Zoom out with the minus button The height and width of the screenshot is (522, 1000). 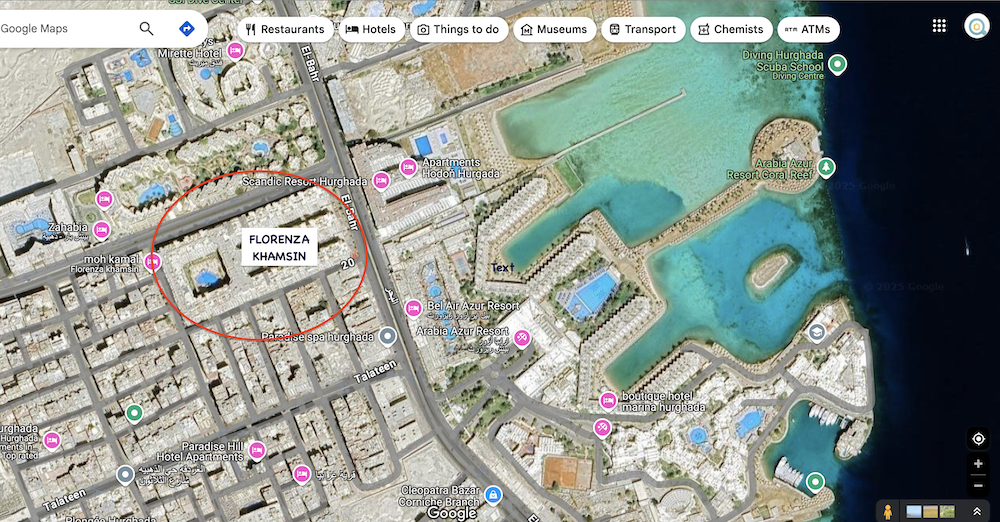(978, 486)
